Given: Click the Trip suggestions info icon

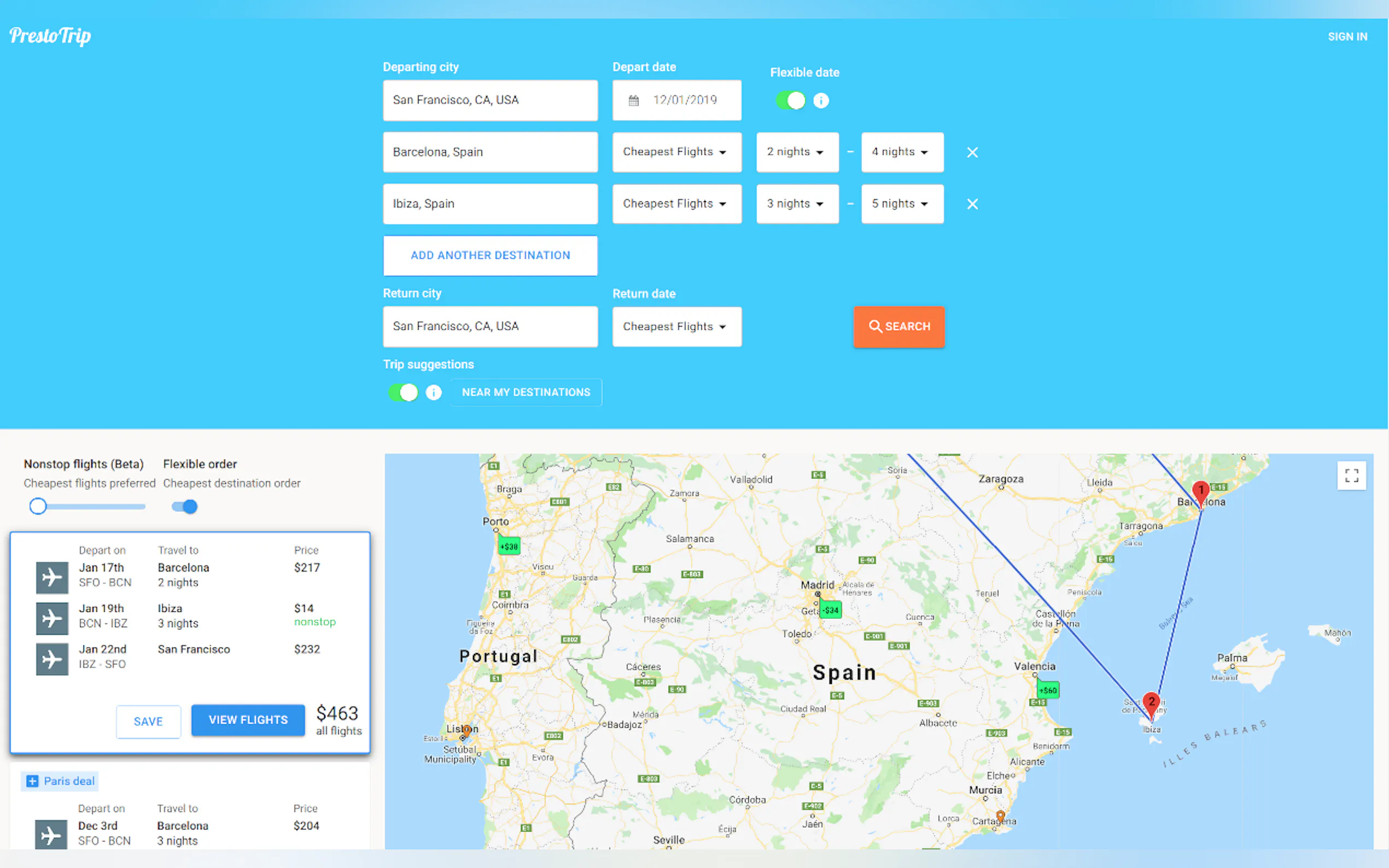Looking at the screenshot, I should tap(434, 392).
